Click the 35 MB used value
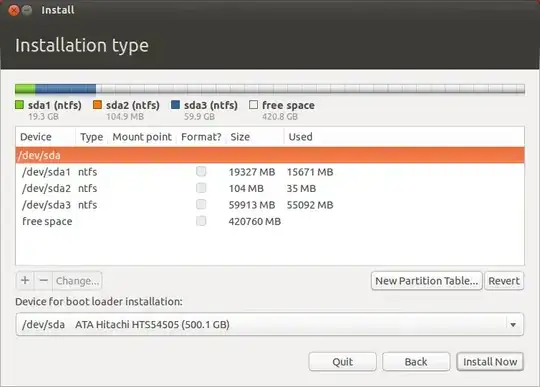The height and width of the screenshot is (387, 540). pos(301,188)
